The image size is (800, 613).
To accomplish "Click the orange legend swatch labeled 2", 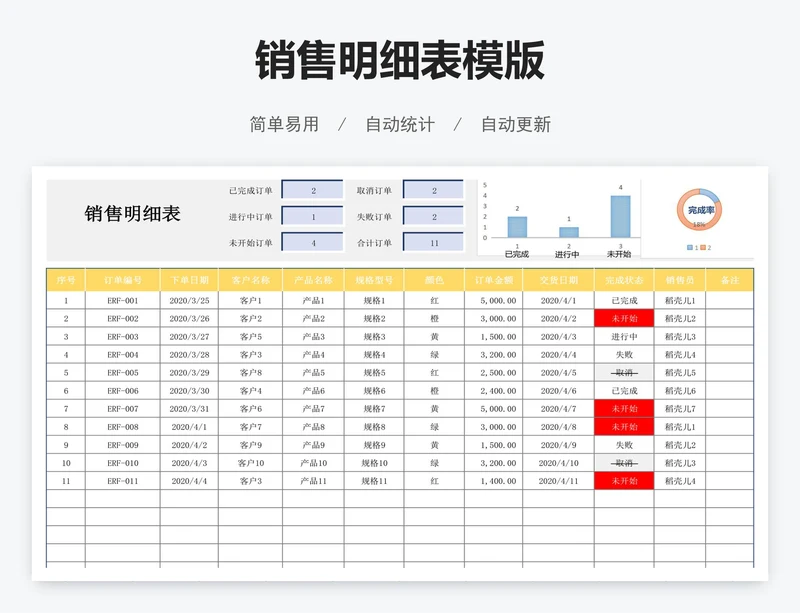I will pyautogui.click(x=703, y=248).
